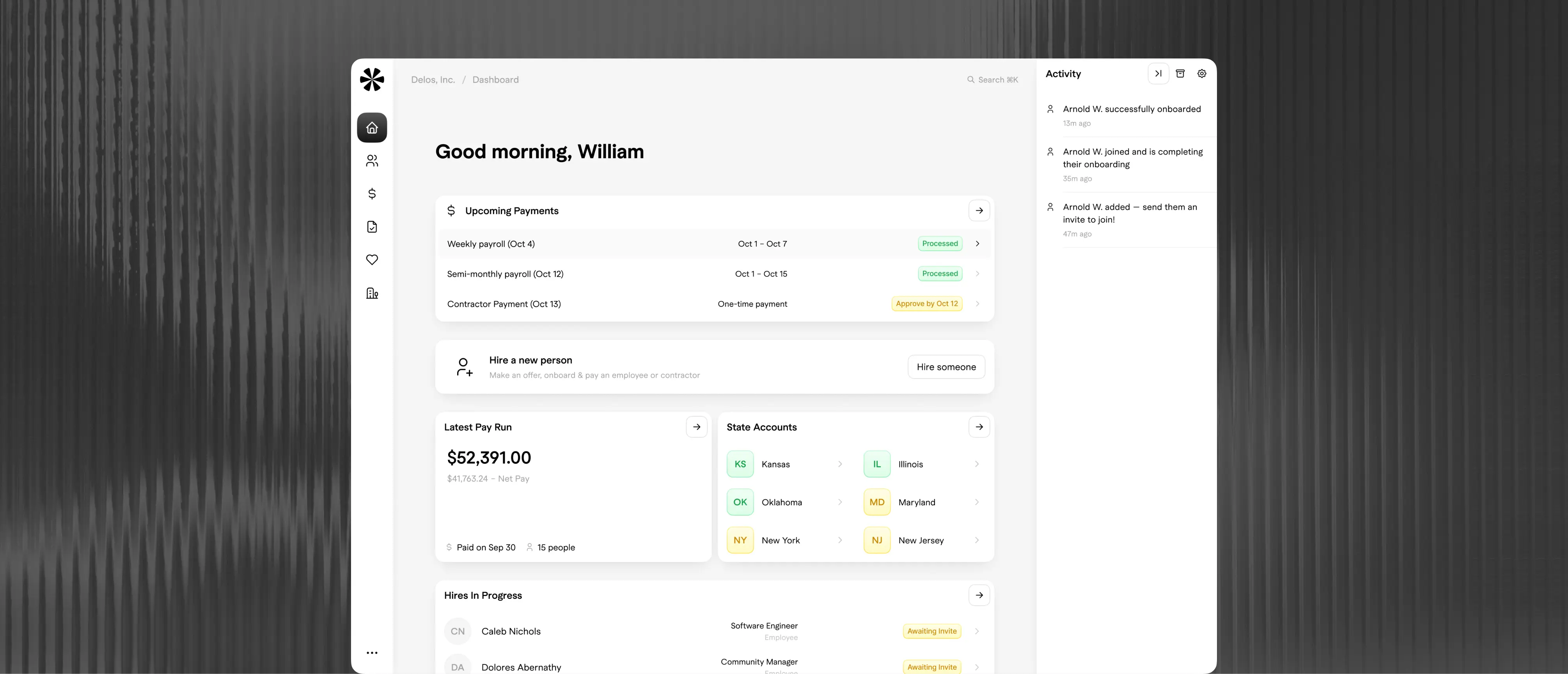Go to Dashboard via the breadcrumb
The height and width of the screenshot is (674, 1568).
point(495,80)
